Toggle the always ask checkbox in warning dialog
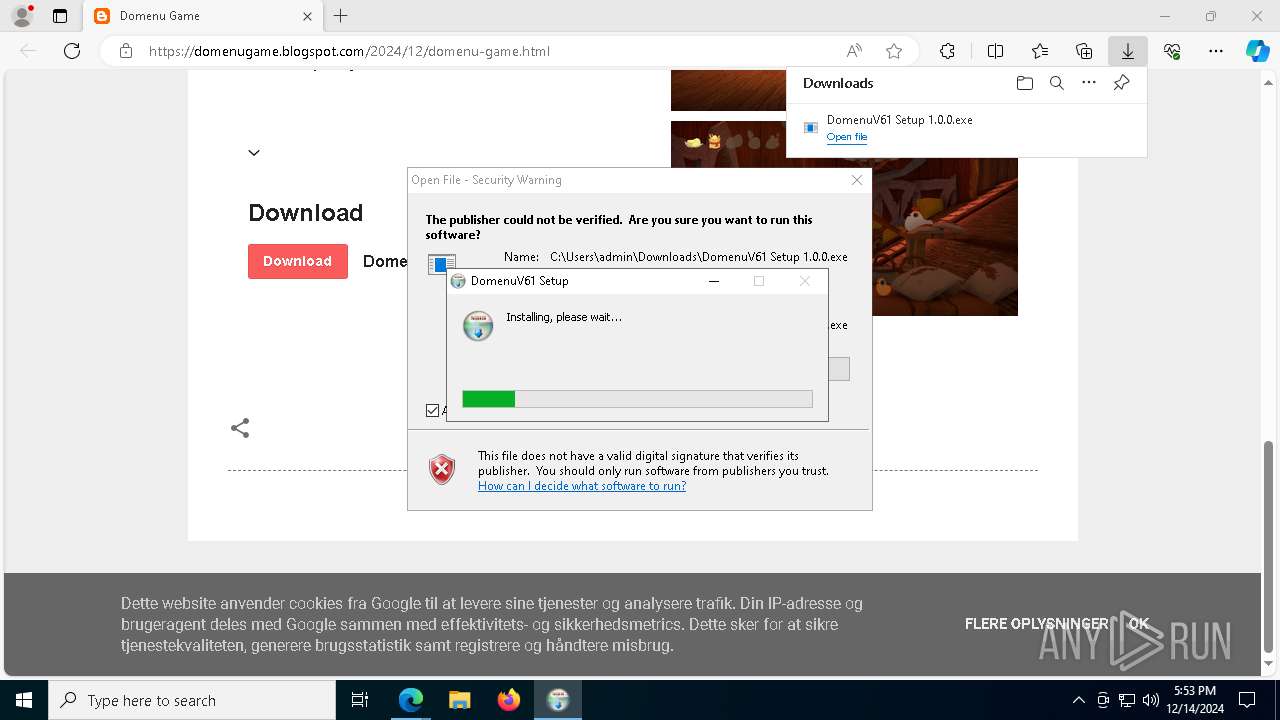Screen dimensions: 1280x720 click(x=433, y=410)
